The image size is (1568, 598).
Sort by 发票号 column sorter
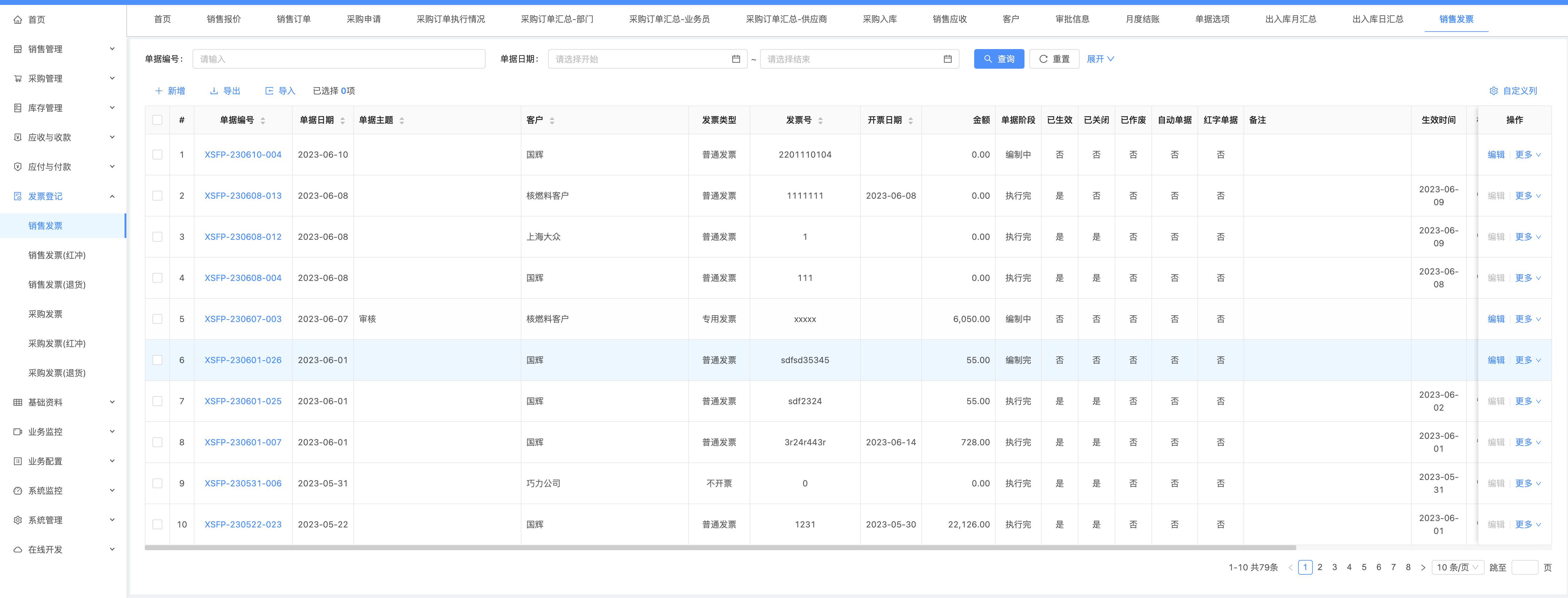click(821, 121)
